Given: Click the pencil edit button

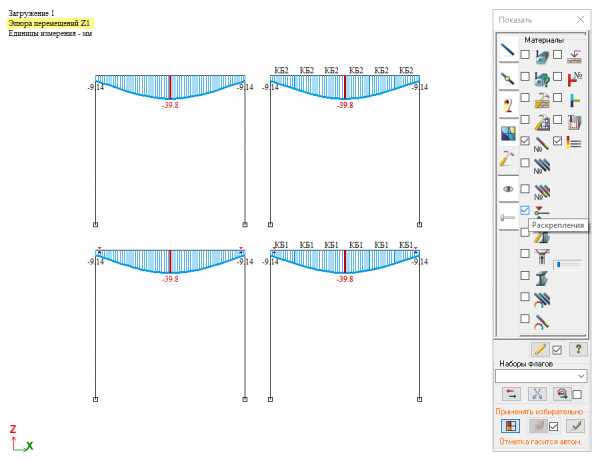Looking at the screenshot, I should (540, 349).
